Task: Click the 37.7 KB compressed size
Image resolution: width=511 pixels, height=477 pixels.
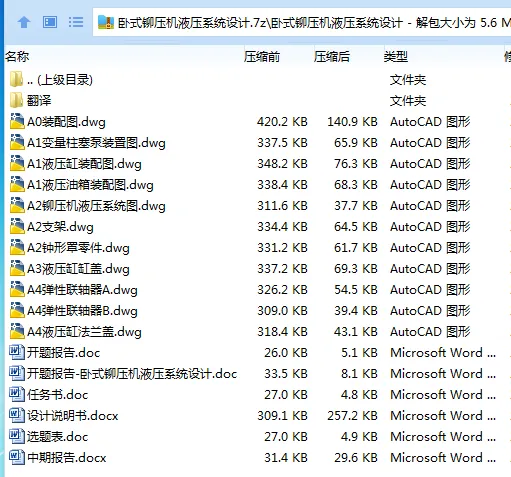Action: tap(356, 206)
